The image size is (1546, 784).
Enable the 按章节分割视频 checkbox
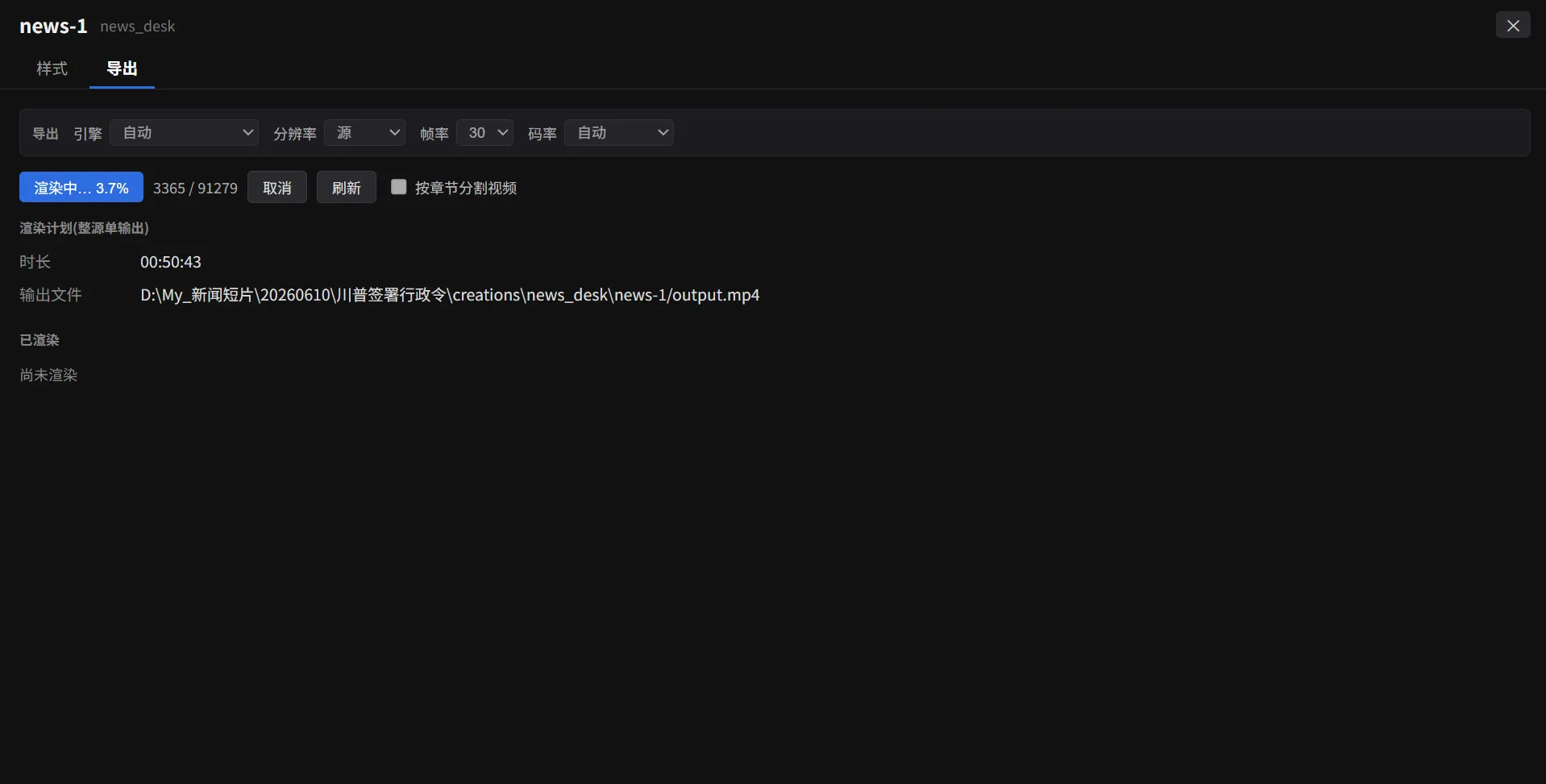coord(398,187)
